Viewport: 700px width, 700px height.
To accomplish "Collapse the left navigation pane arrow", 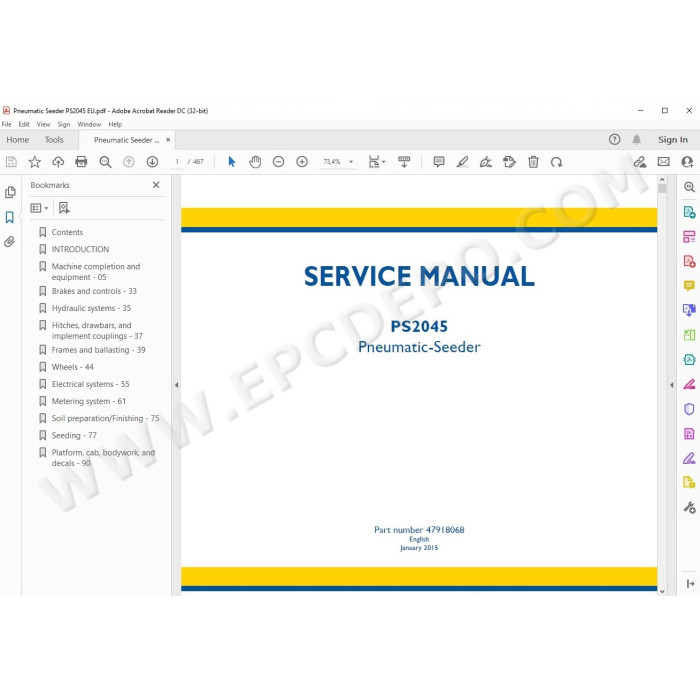I will [176, 385].
